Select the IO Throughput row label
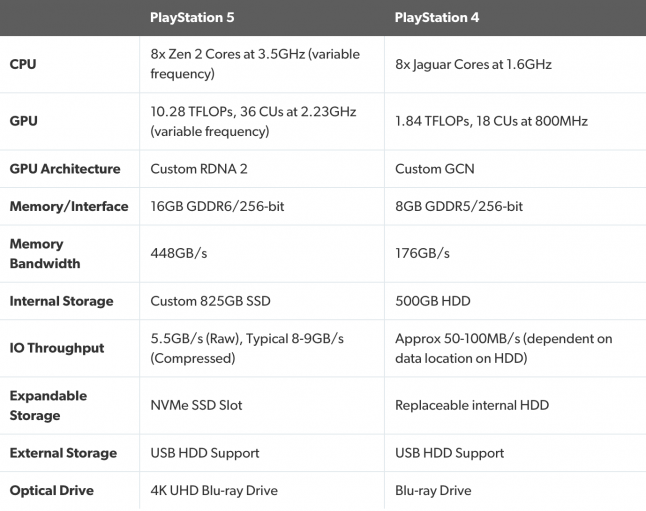 coord(57,348)
